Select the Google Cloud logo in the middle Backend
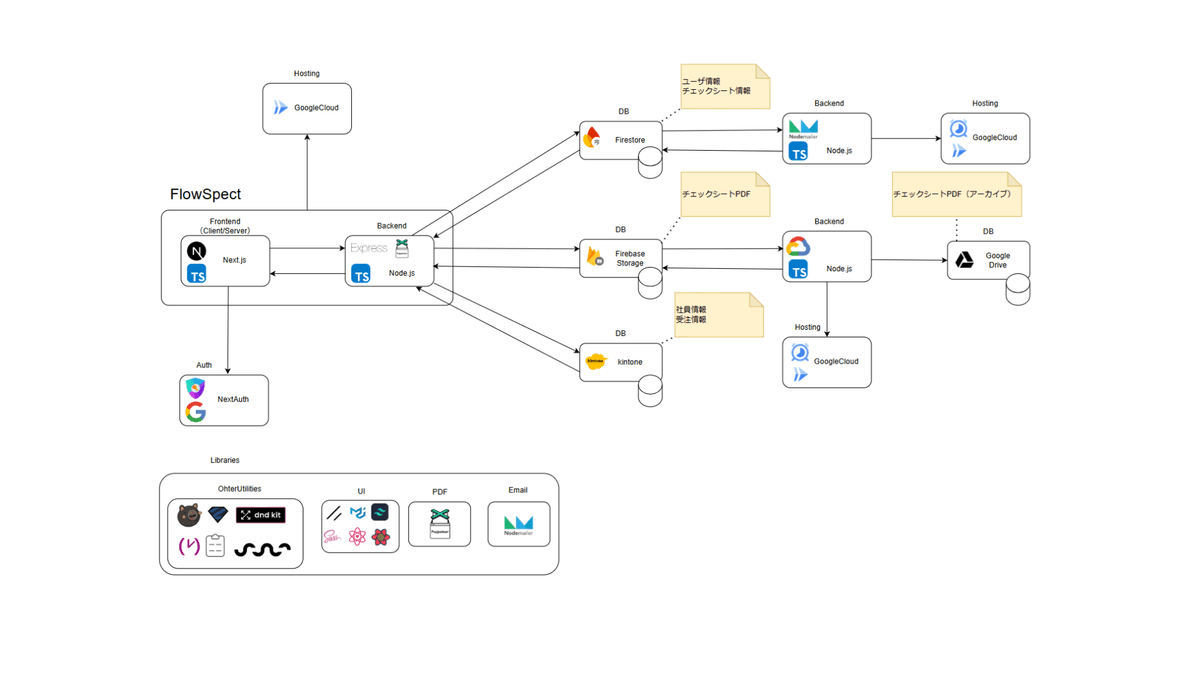Screen dimensions: 1200x674 [797, 247]
